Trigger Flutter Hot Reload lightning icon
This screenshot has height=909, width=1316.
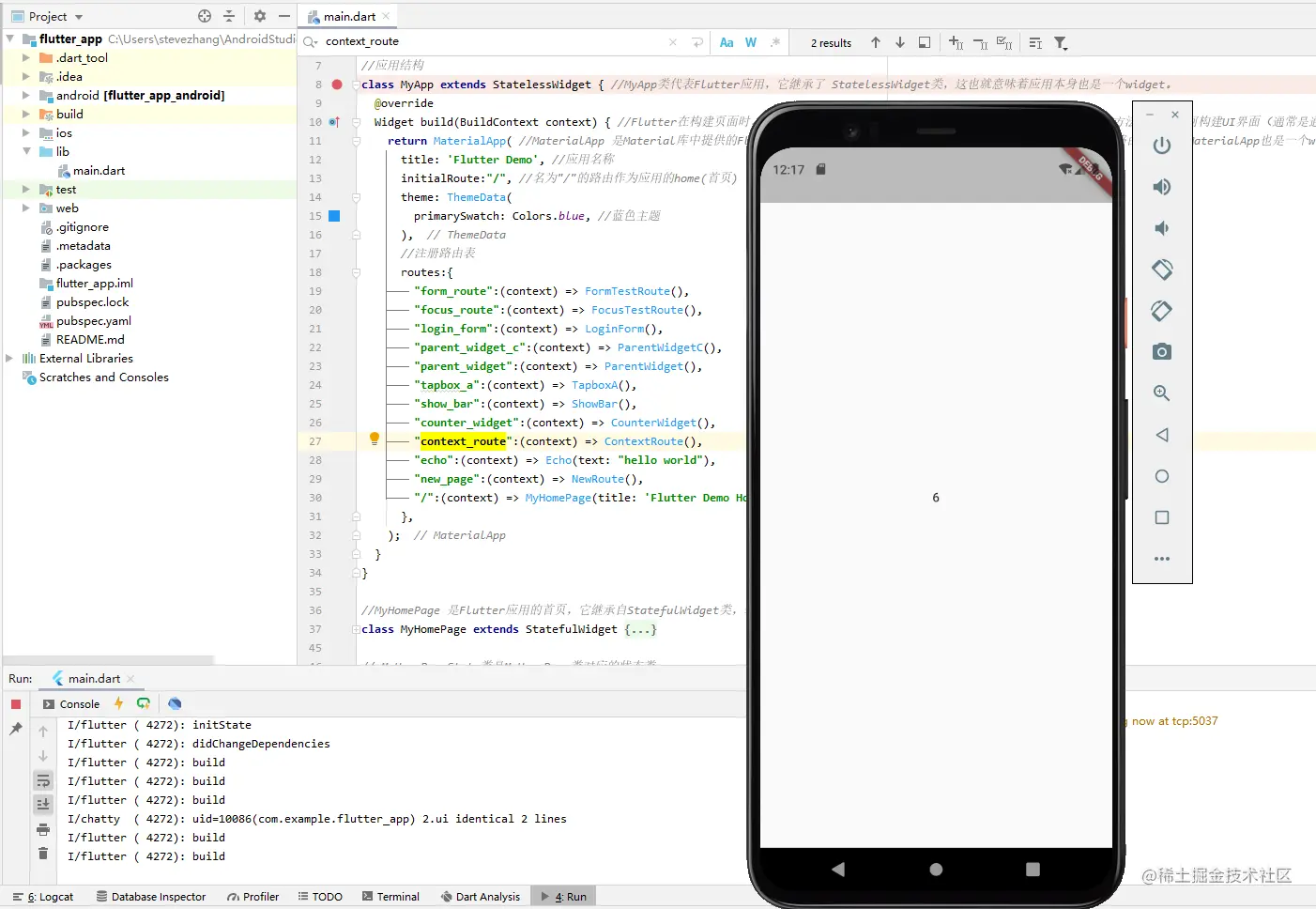click(x=118, y=703)
